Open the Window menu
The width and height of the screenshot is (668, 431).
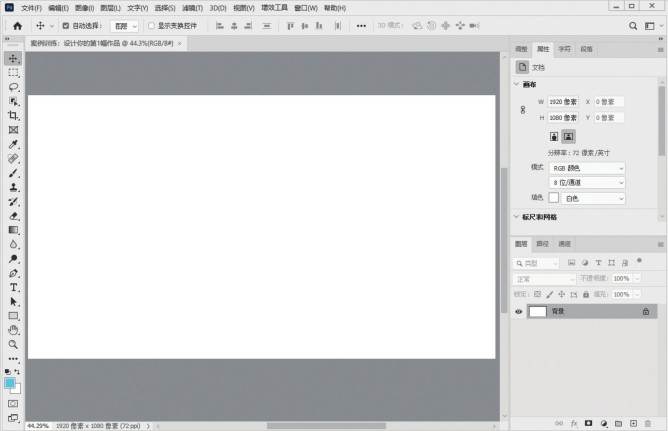click(x=306, y=8)
